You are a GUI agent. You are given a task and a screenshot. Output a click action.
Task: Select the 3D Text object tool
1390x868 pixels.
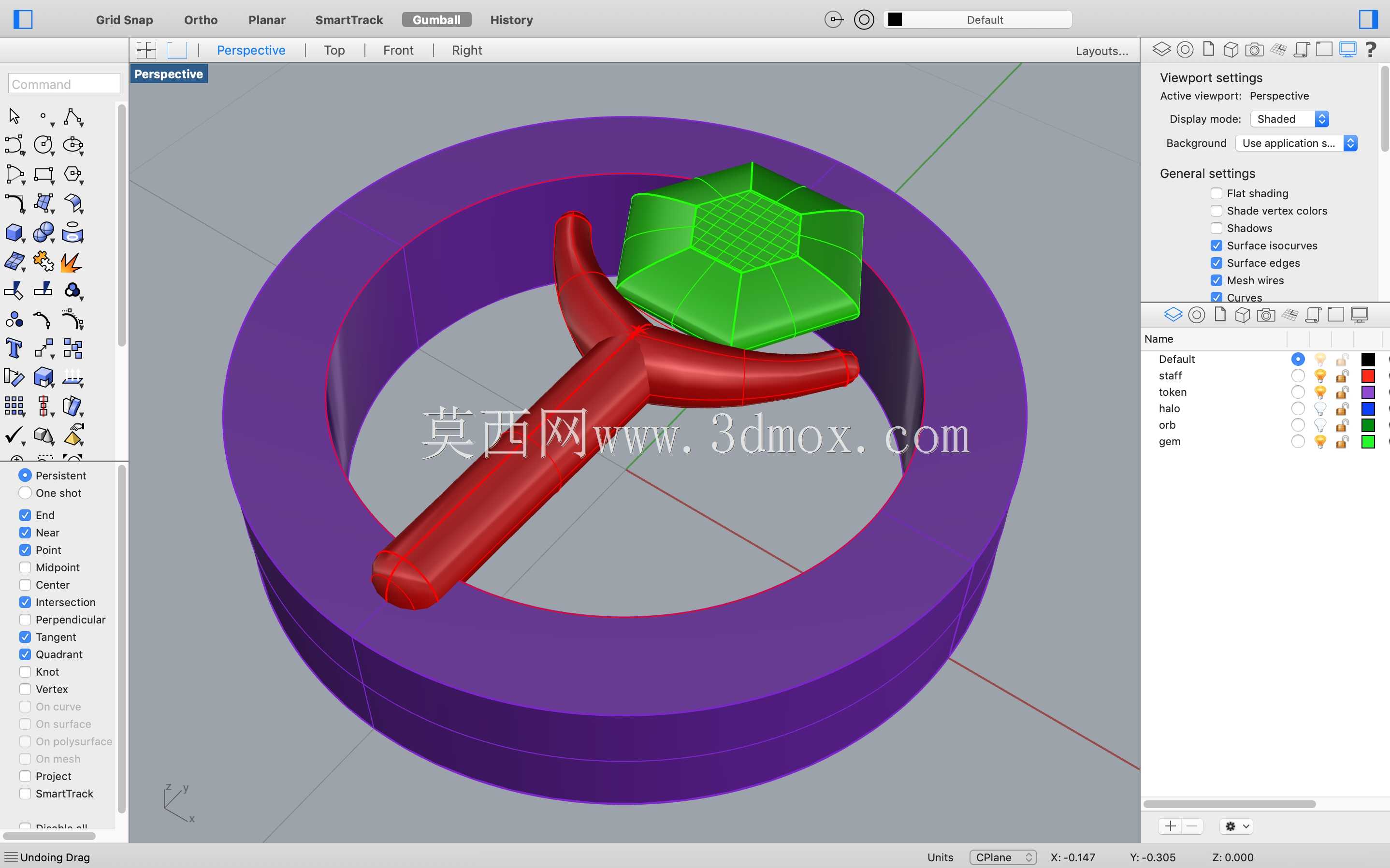pyautogui.click(x=14, y=348)
